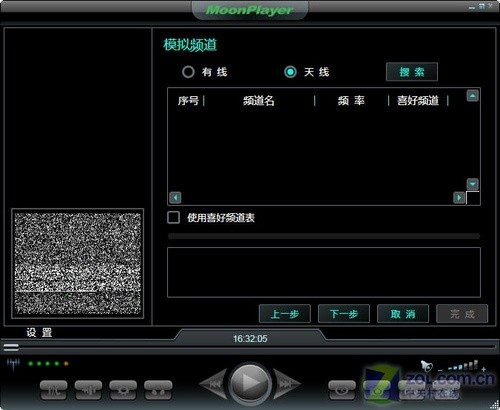500x410 pixels.
Task: Click the T/C mode icon button
Action: [x=53, y=390]
